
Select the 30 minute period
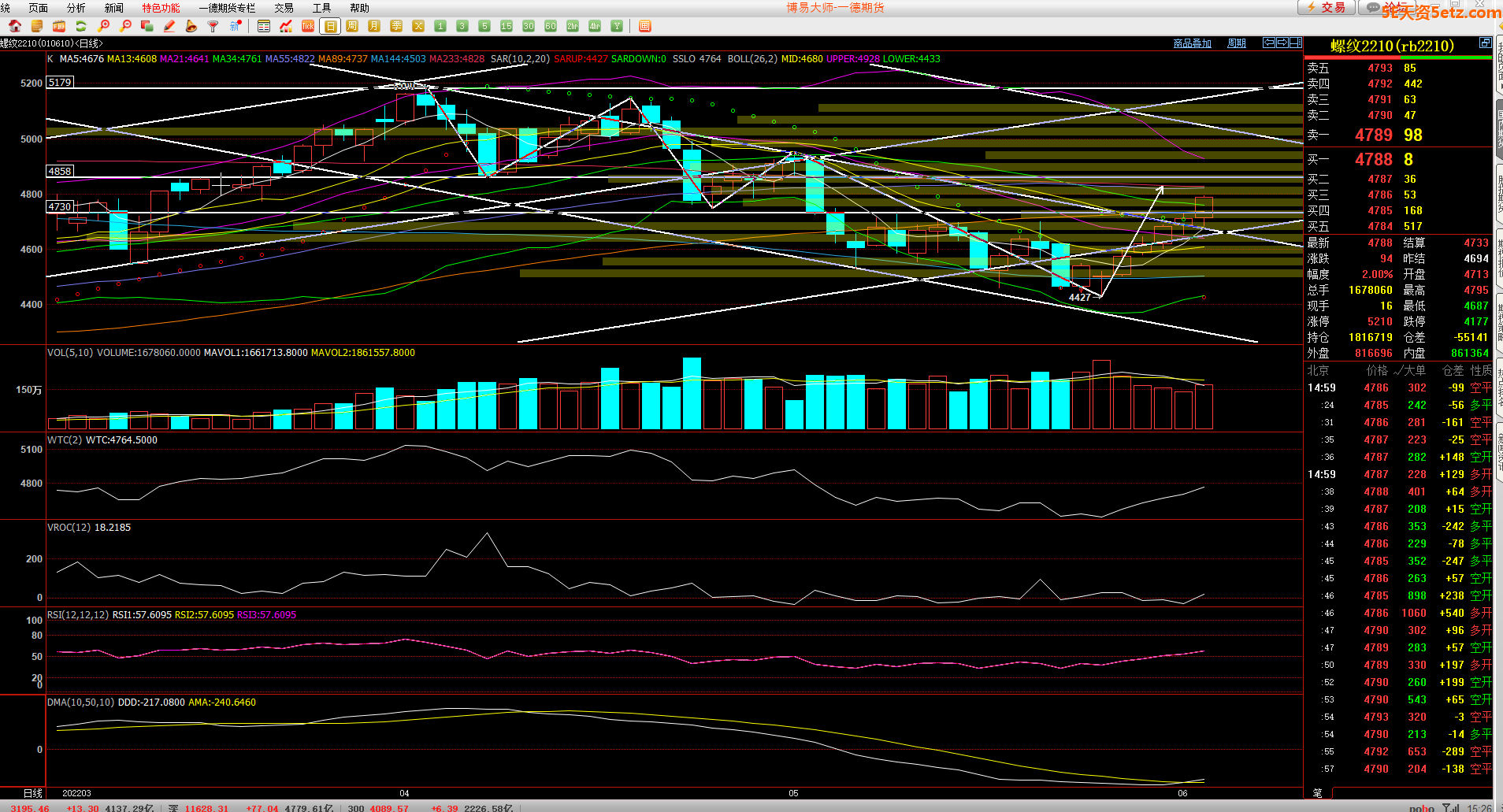(x=529, y=26)
